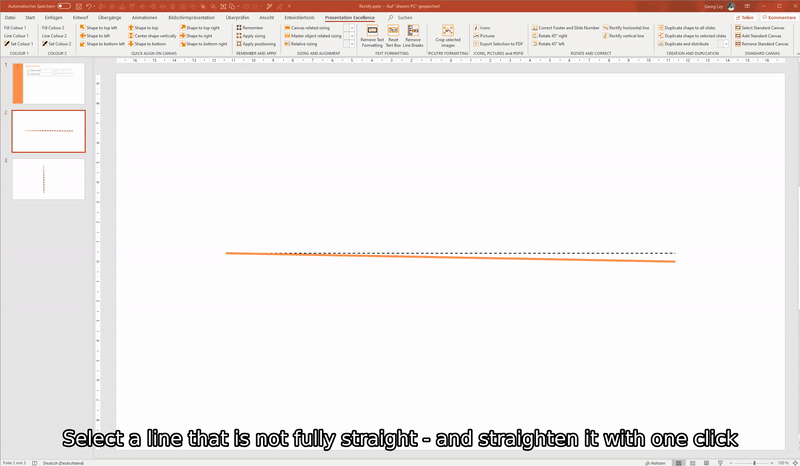Click Rotate 45° right
800x466 pixels.
549,36
